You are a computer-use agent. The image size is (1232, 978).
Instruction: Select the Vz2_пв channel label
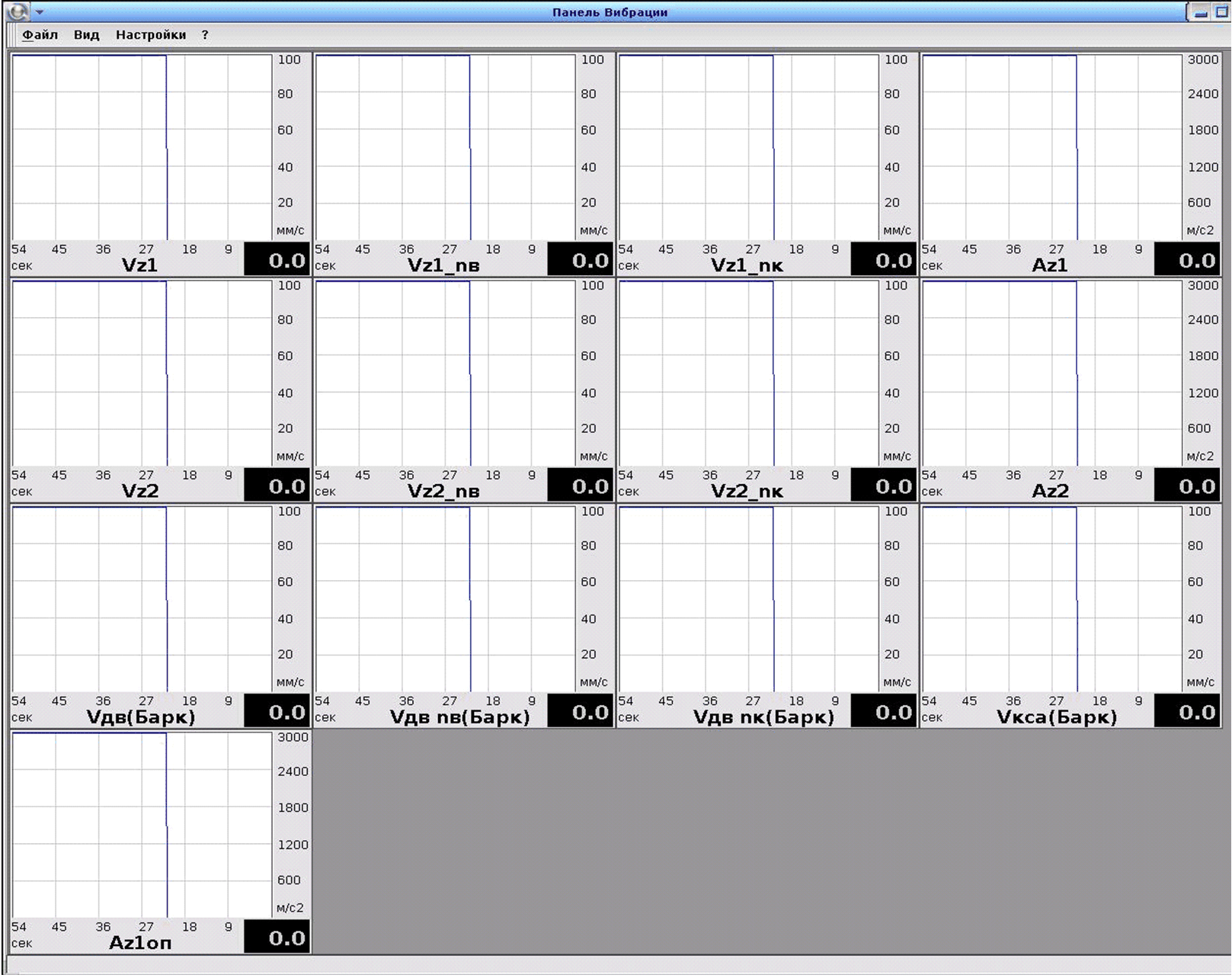click(443, 491)
